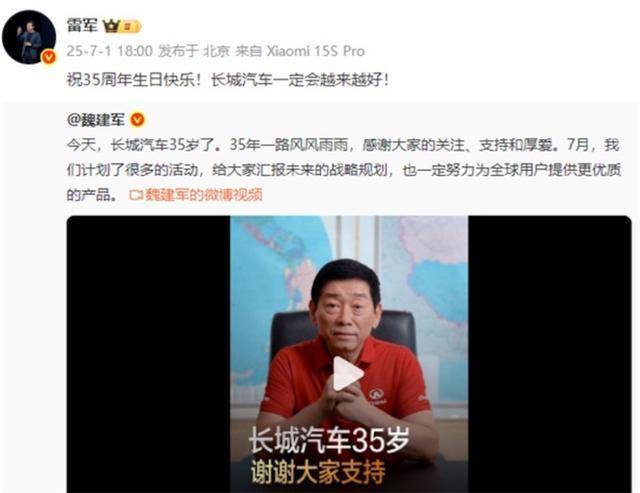Click the level badge after the crown

[x=131, y=27]
